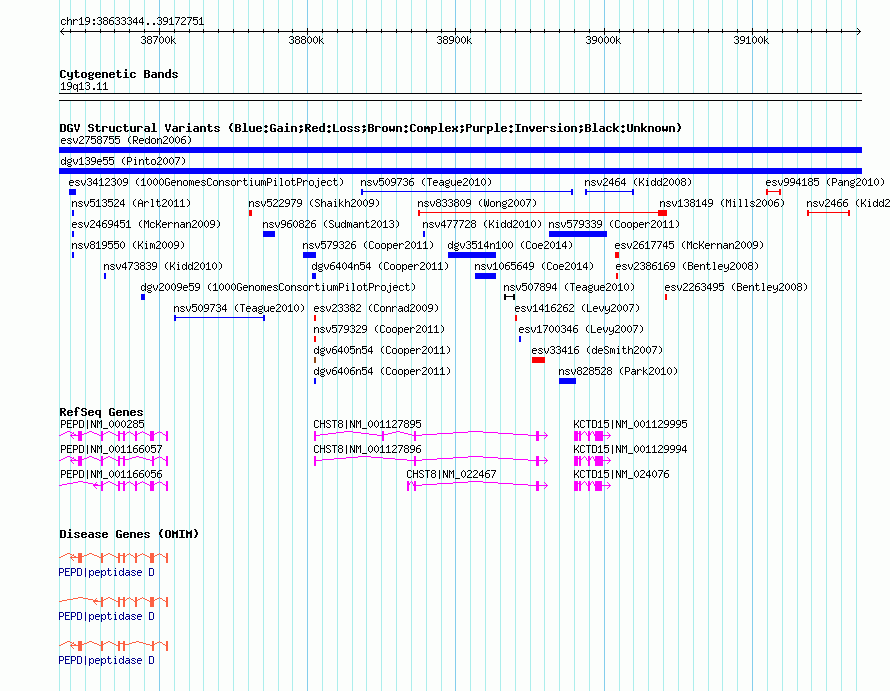
Task: Open CHST8|NM_001127895 gene label
Action: 367,424
